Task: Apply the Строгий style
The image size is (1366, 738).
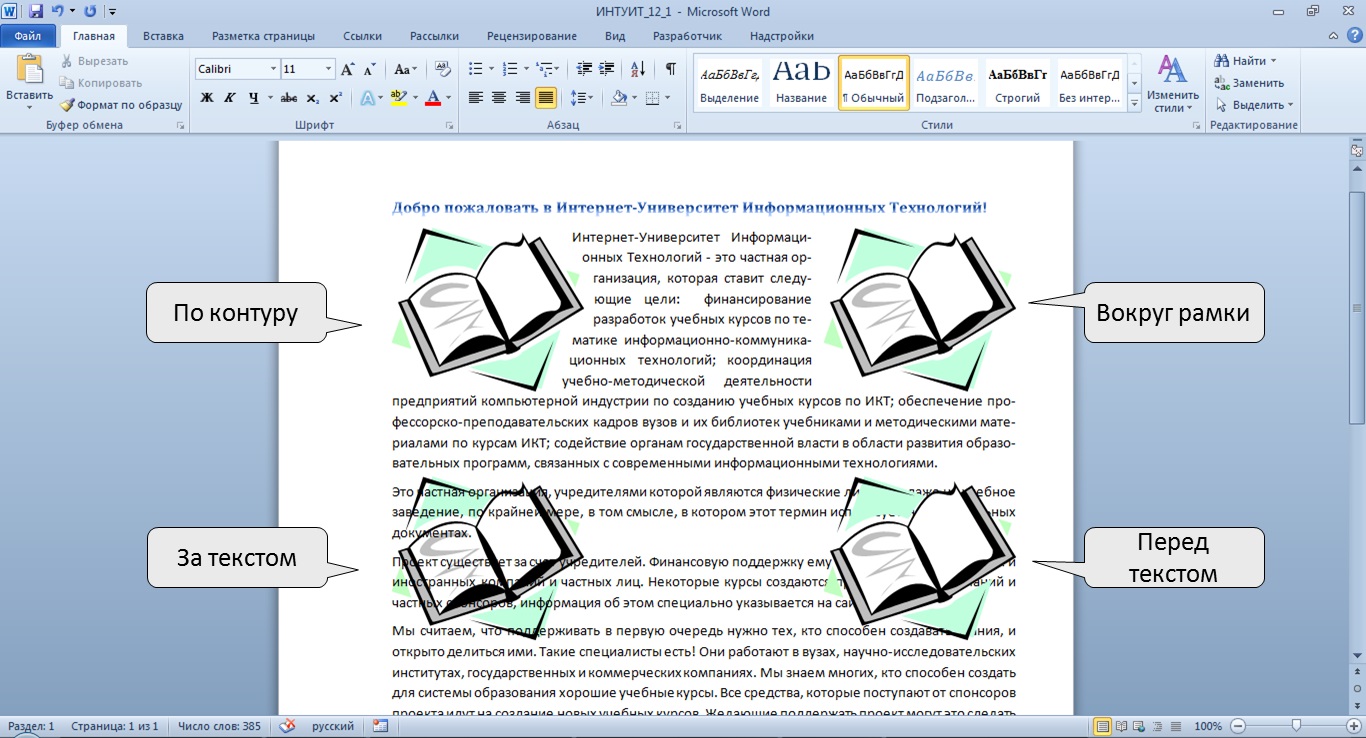Action: (1017, 81)
